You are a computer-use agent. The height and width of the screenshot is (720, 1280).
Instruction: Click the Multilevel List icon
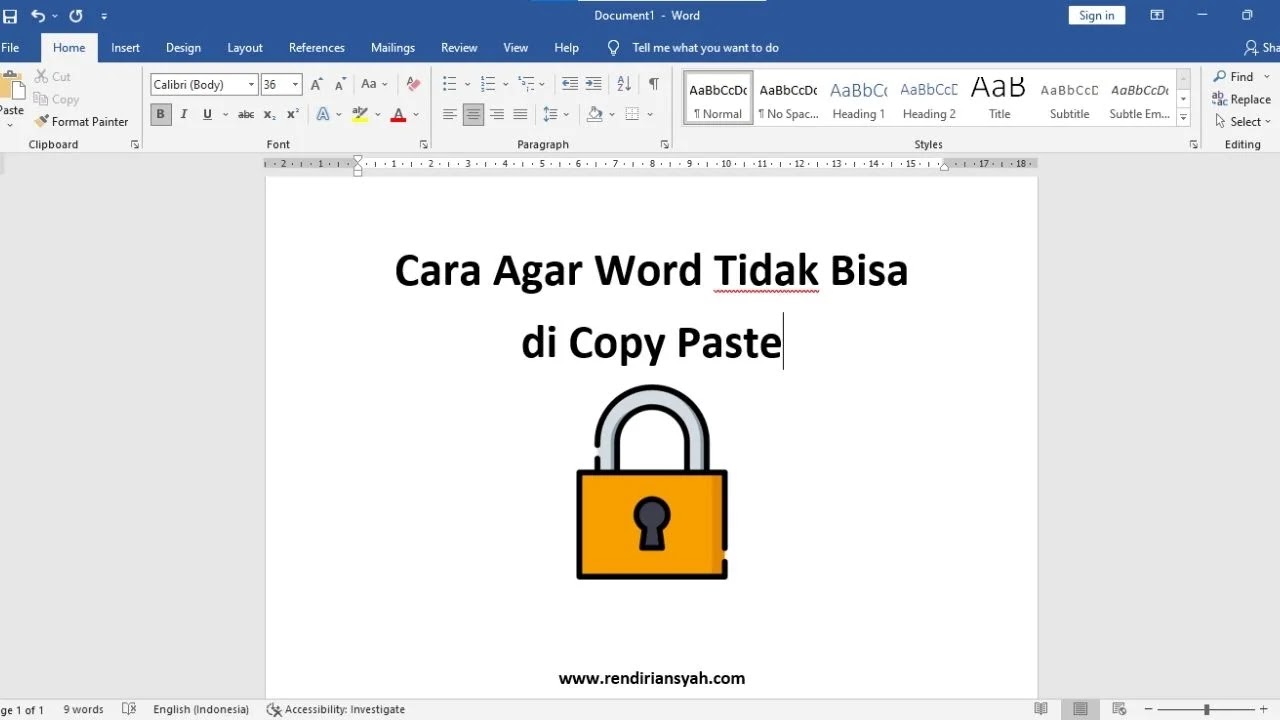click(x=526, y=84)
